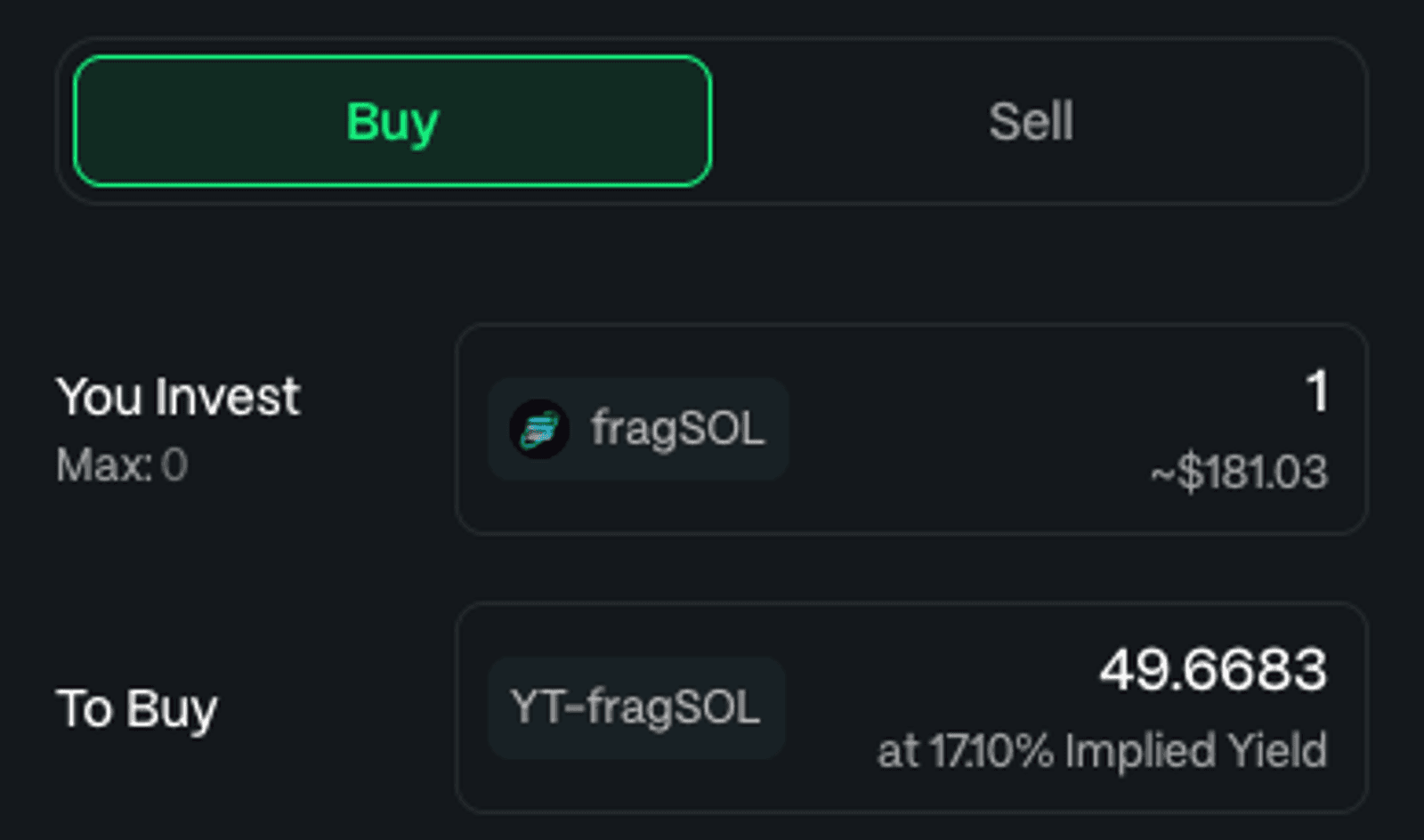Switch to the Sell tab
Screen dimensions: 1424x840
tap(1032, 121)
